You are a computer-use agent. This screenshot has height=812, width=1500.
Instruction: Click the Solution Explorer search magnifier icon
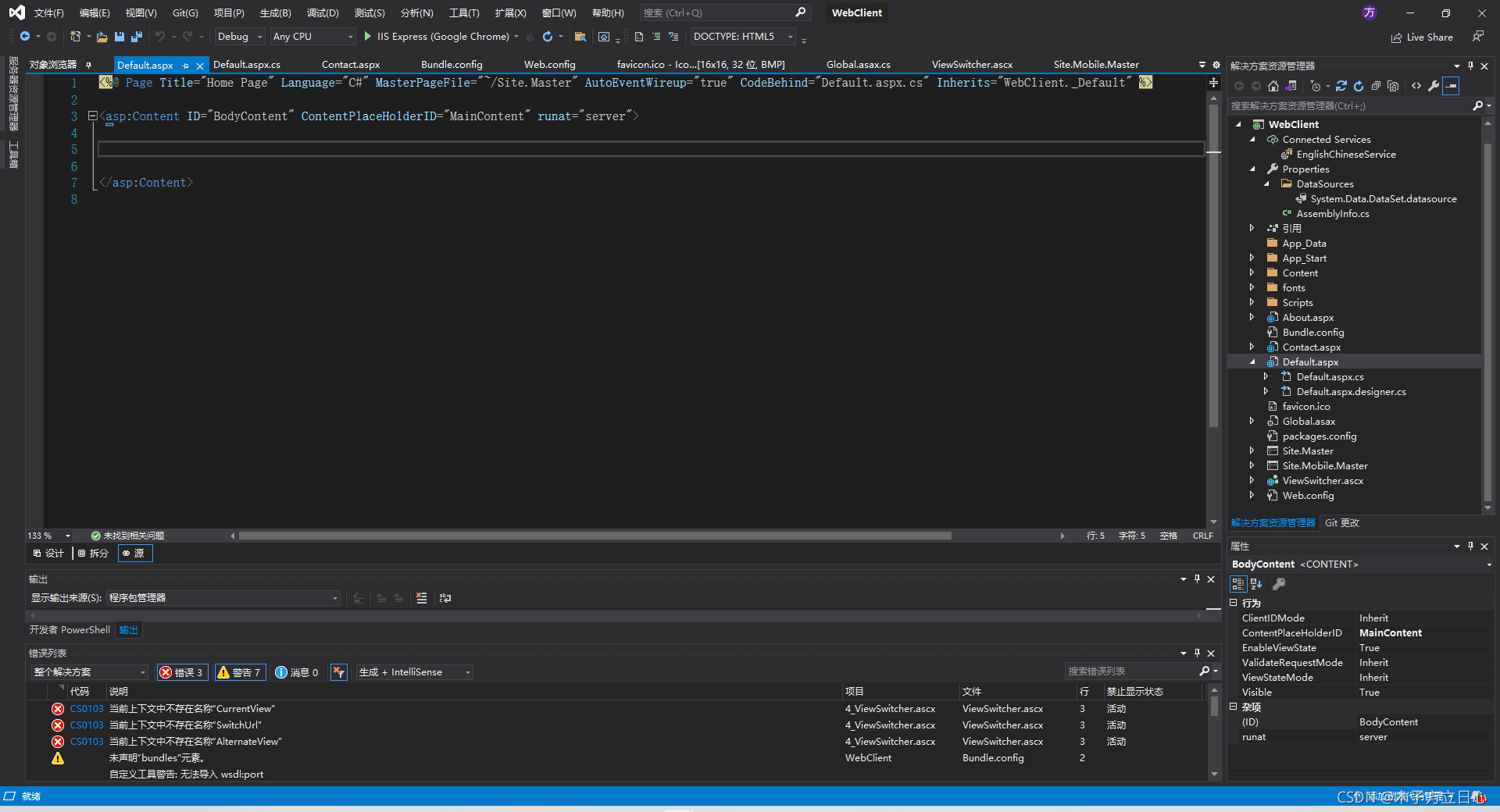tap(1477, 105)
